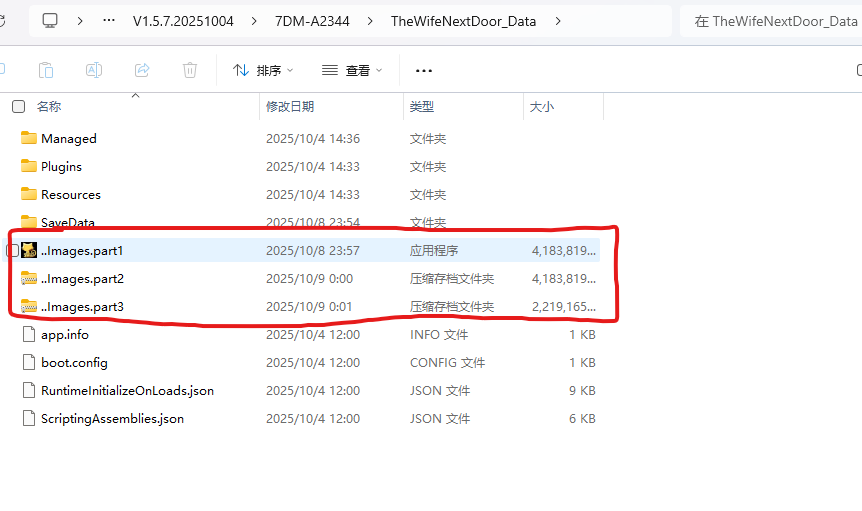Select the SaveData folder icon
The image size is (862, 511).
tap(29, 221)
